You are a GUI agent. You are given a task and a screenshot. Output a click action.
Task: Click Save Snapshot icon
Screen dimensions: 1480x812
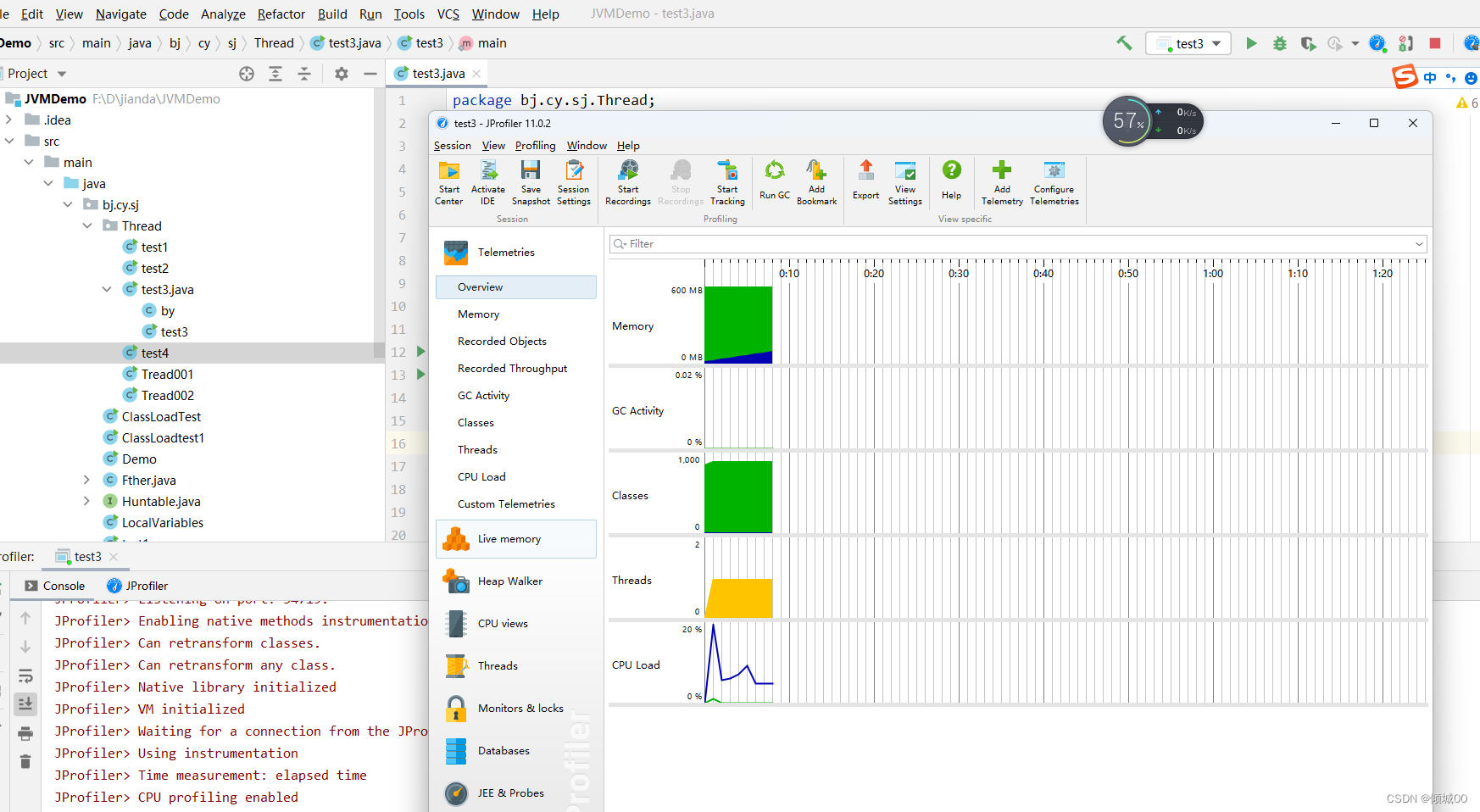point(531,182)
